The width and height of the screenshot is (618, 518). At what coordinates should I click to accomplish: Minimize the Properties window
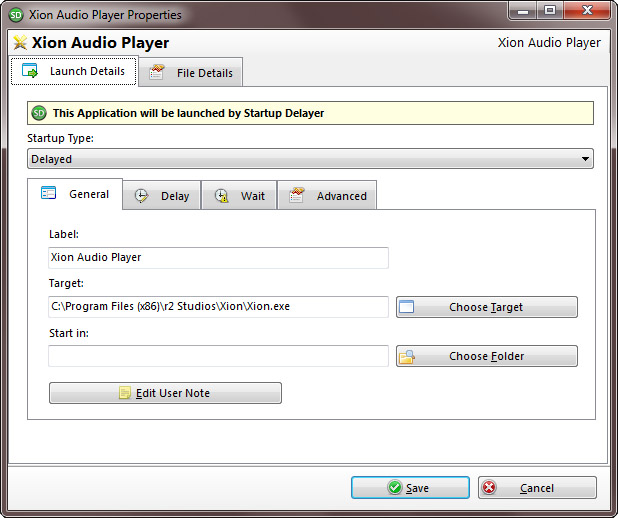point(523,11)
